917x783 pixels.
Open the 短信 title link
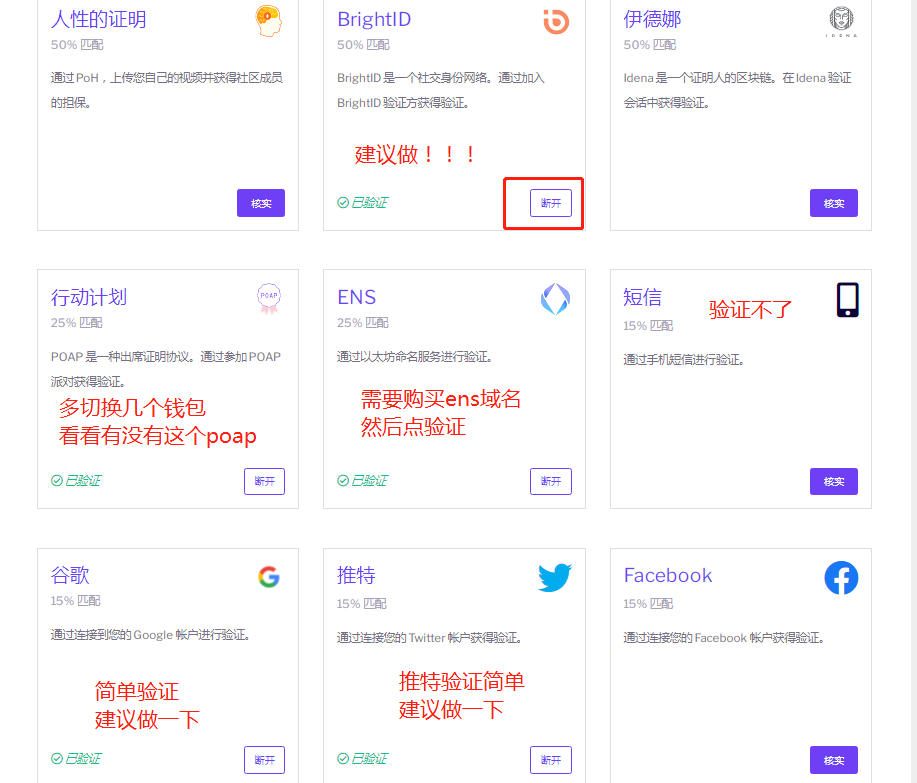pos(642,297)
